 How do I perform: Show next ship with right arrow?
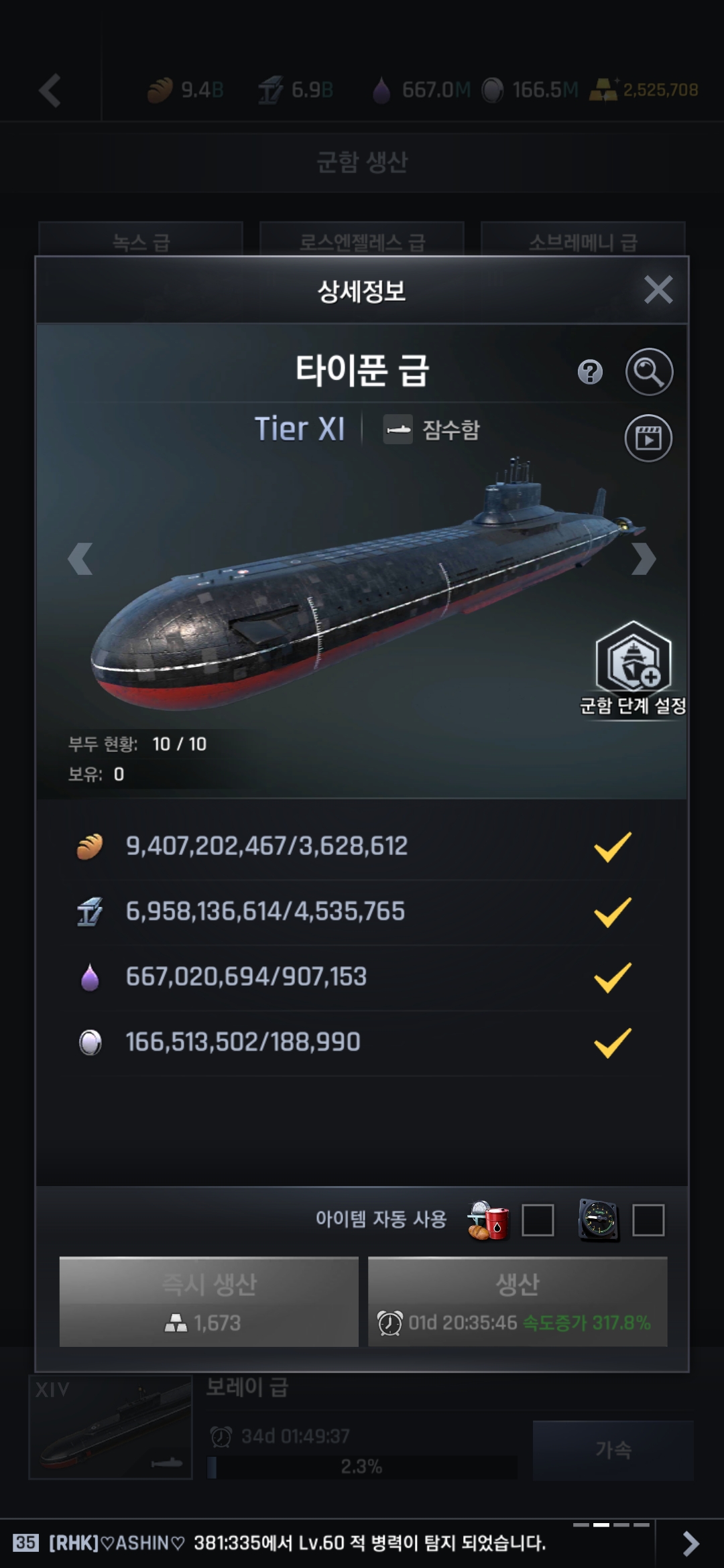pos(644,559)
